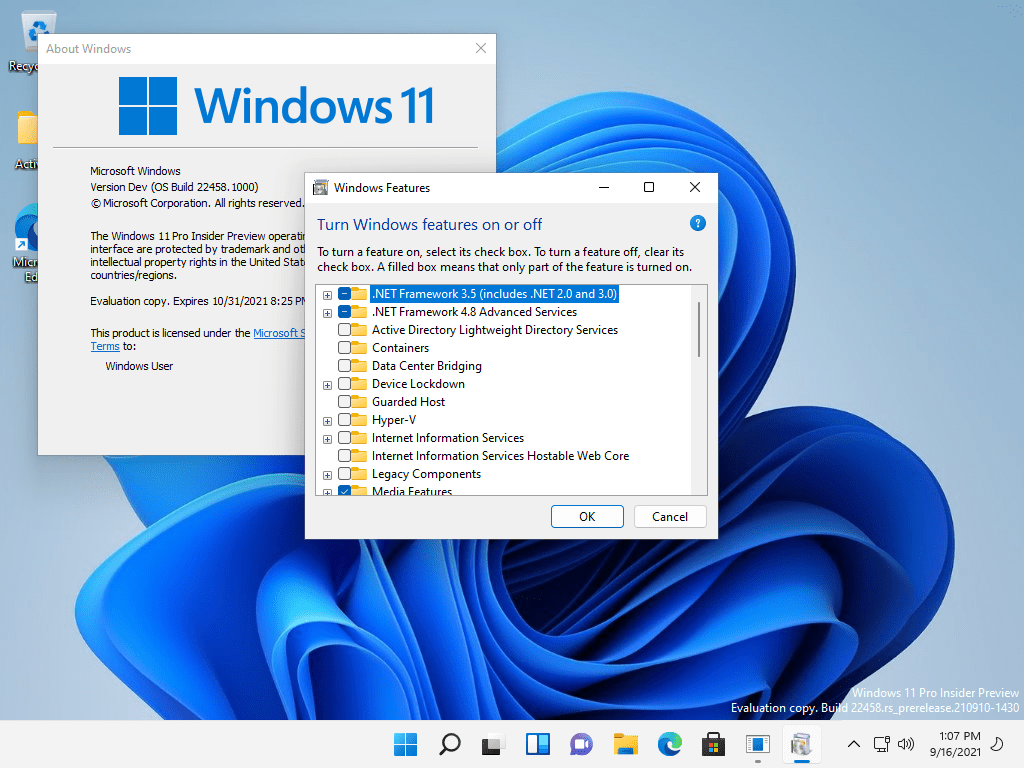The height and width of the screenshot is (768, 1024).
Task: Select the Containers feature label
Action: click(400, 347)
